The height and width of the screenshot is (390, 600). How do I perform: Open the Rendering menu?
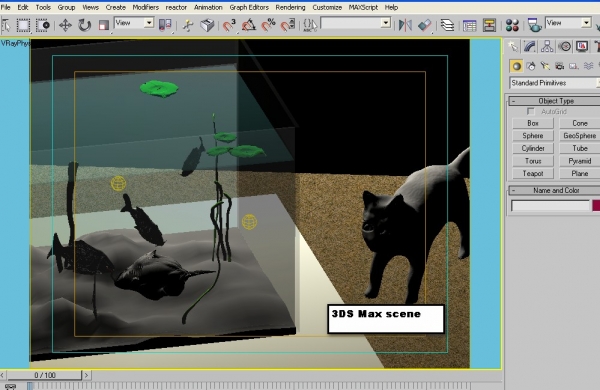coord(290,7)
